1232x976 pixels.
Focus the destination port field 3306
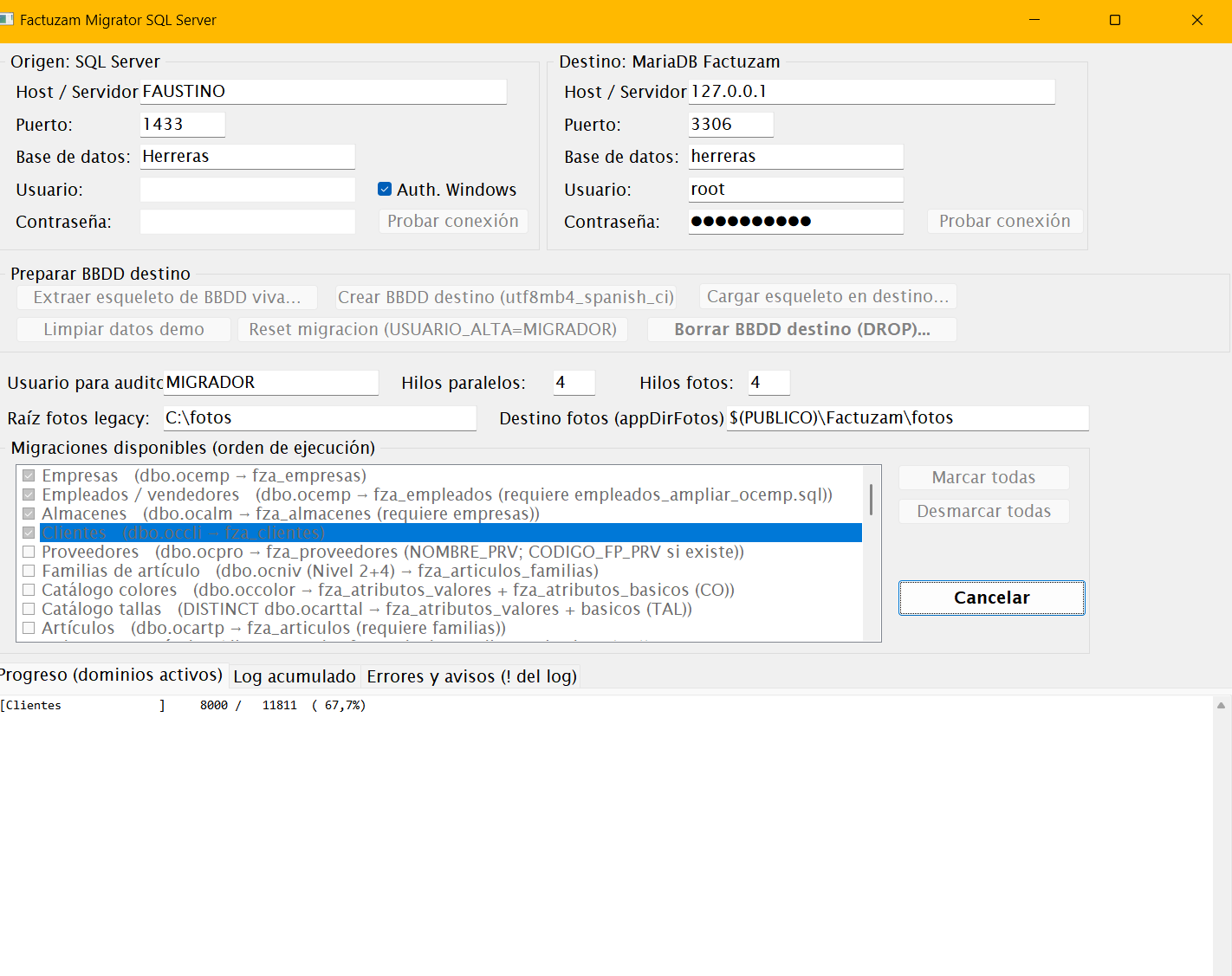[x=731, y=124]
